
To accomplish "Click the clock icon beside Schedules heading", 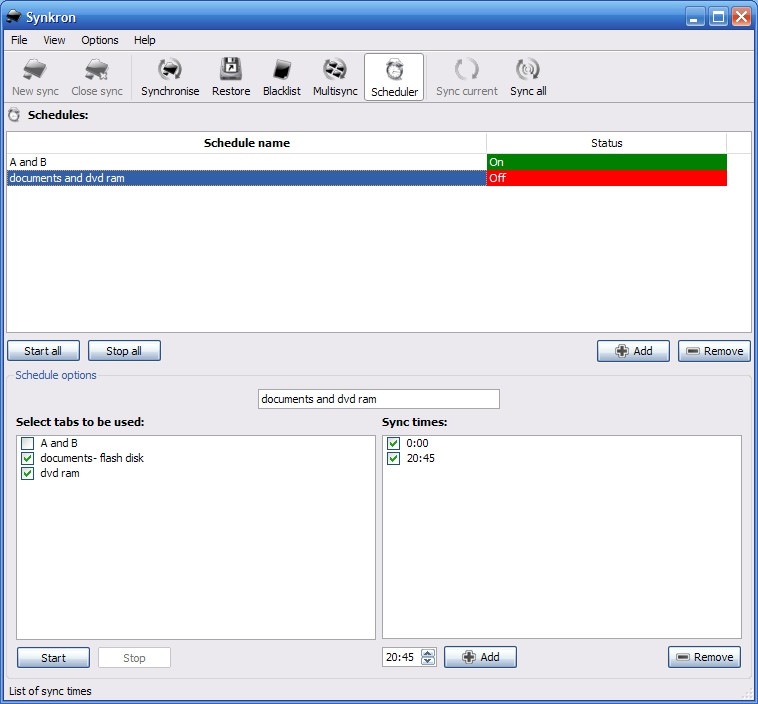I will coord(14,115).
